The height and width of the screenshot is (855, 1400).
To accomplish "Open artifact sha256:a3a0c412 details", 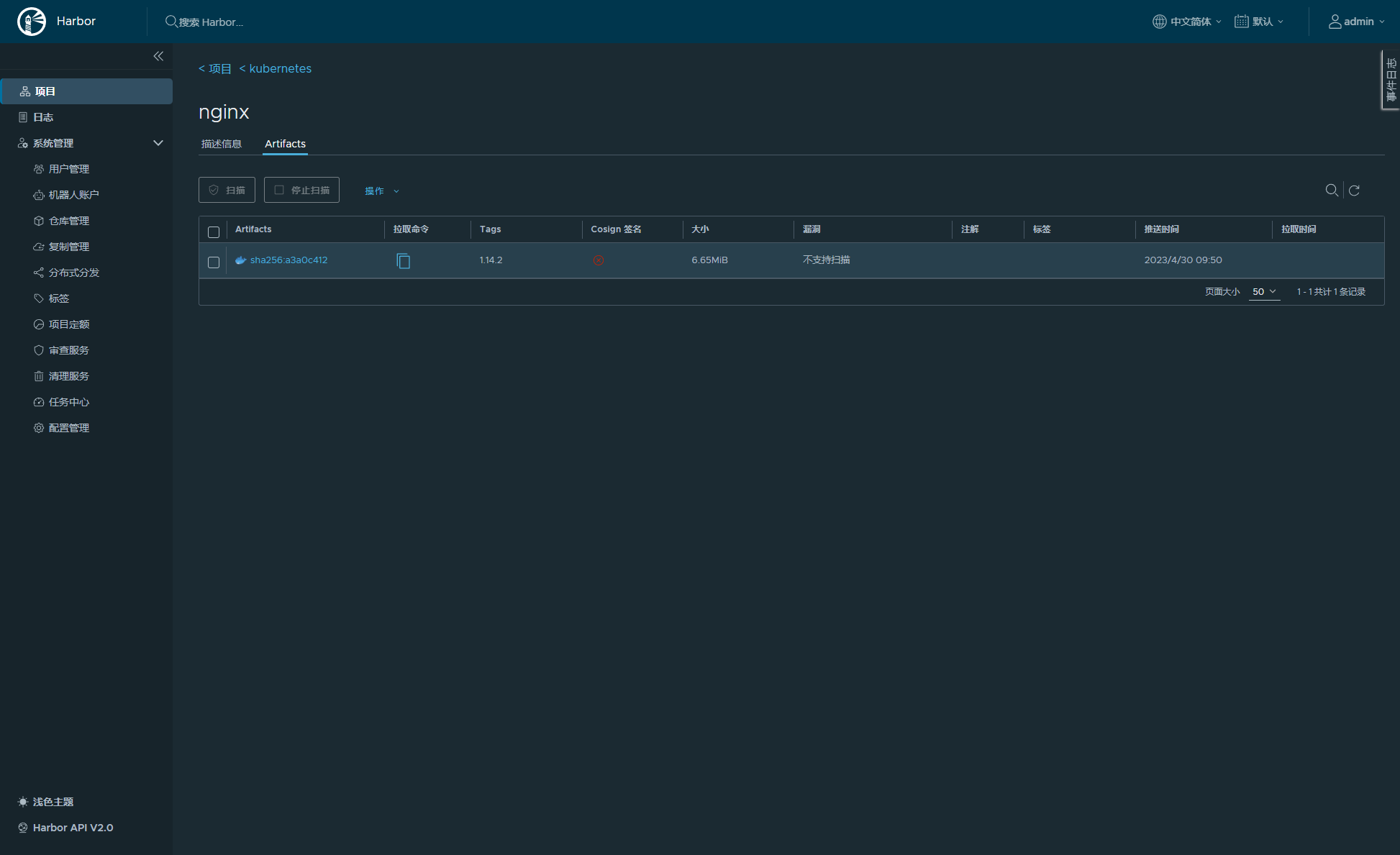I will click(288, 260).
